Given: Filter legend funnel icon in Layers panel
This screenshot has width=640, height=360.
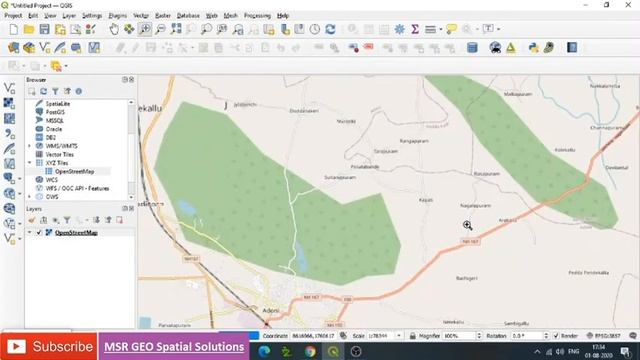Looking at the screenshot, I should click(x=67, y=220).
